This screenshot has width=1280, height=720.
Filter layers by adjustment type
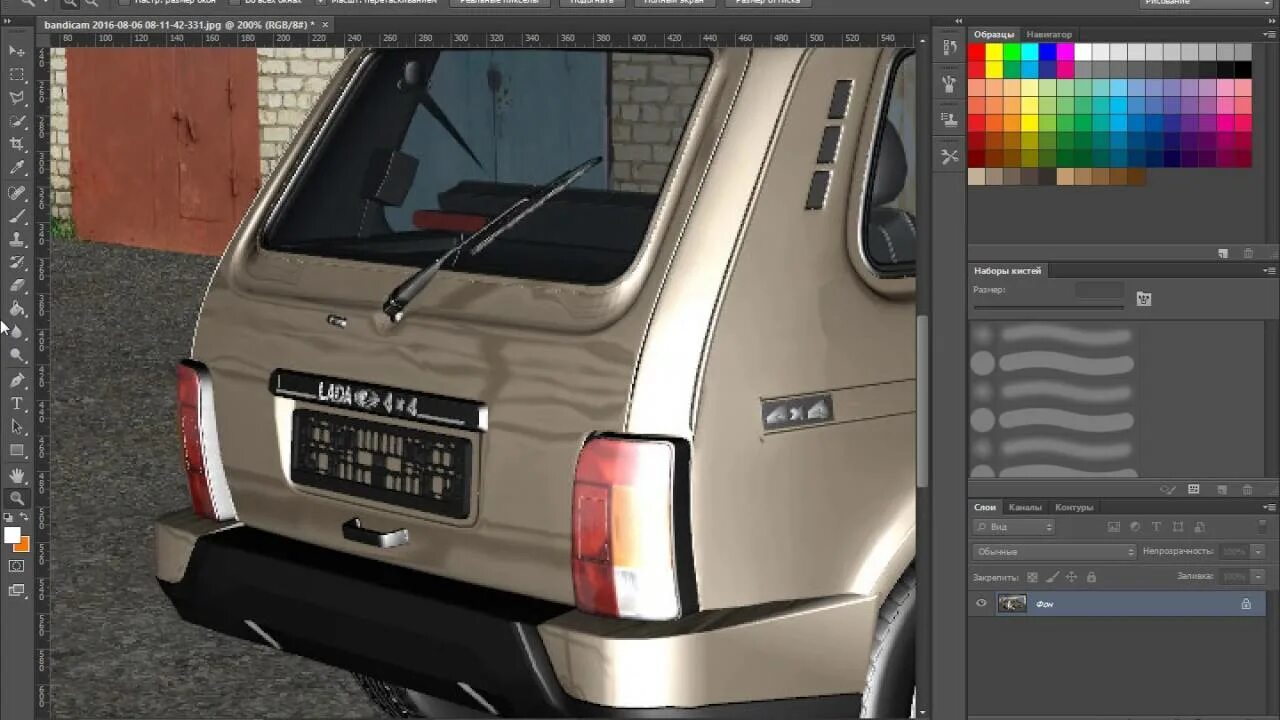point(1136,527)
